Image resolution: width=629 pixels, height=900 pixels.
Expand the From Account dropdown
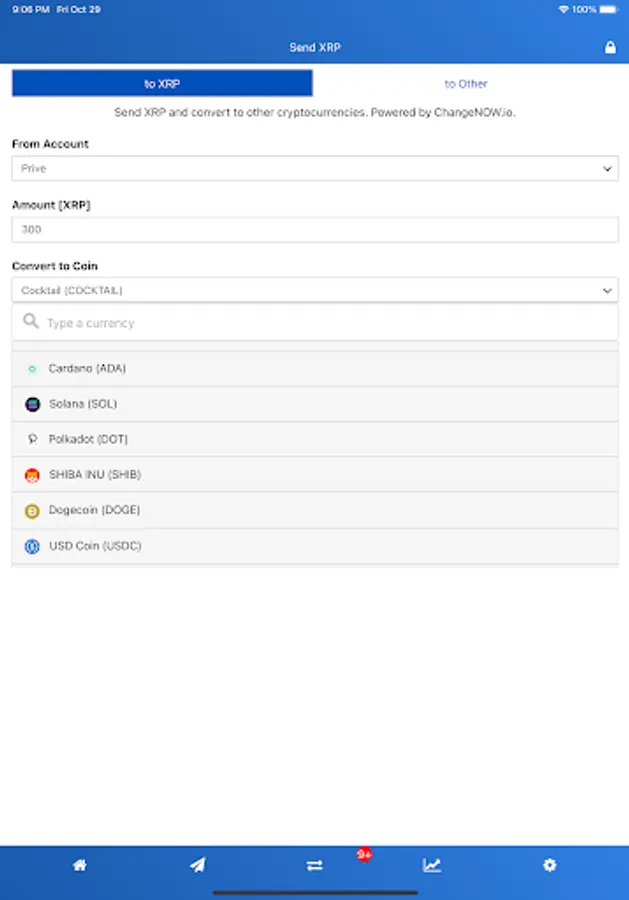click(314, 168)
